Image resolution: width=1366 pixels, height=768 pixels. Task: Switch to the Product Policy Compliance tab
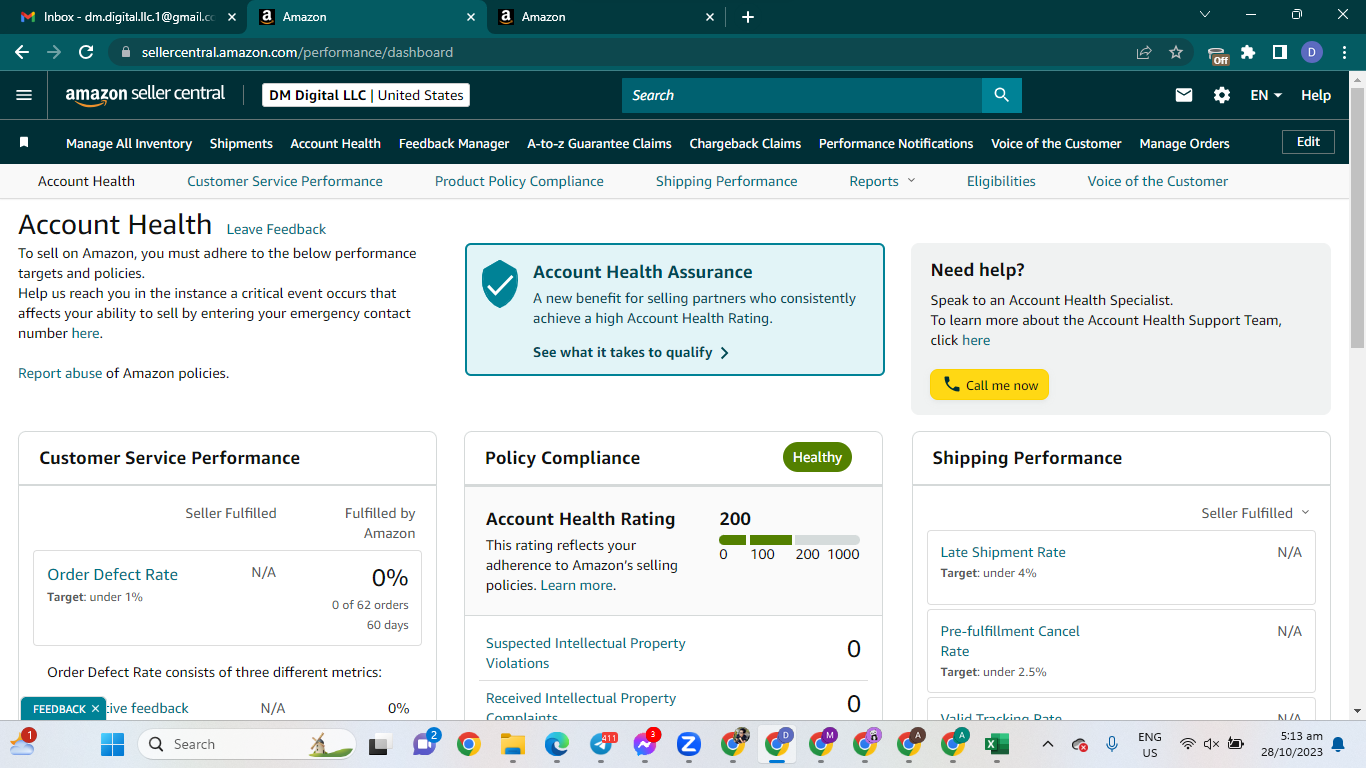[519, 181]
